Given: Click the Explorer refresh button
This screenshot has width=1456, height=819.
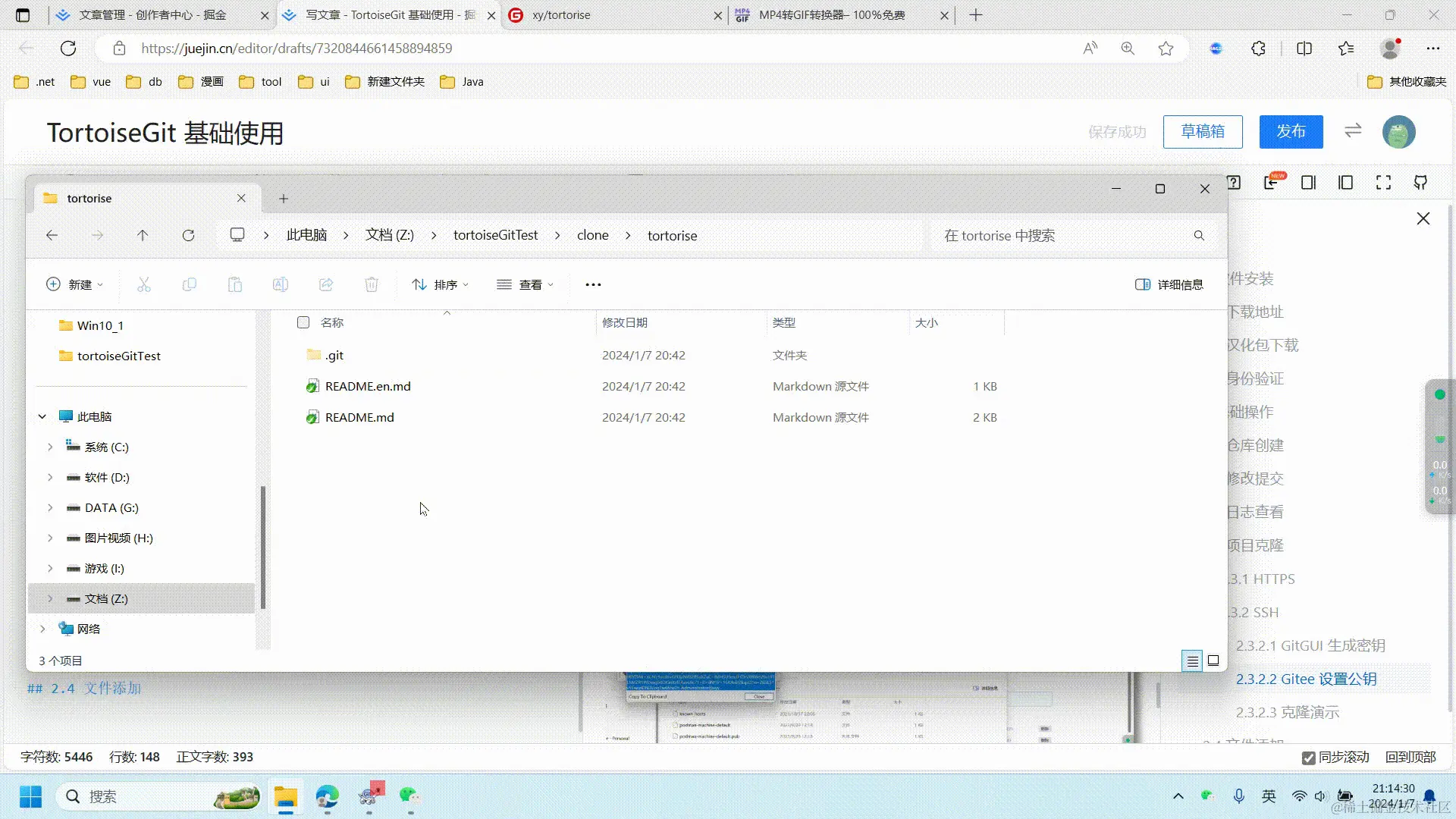Looking at the screenshot, I should click(188, 235).
